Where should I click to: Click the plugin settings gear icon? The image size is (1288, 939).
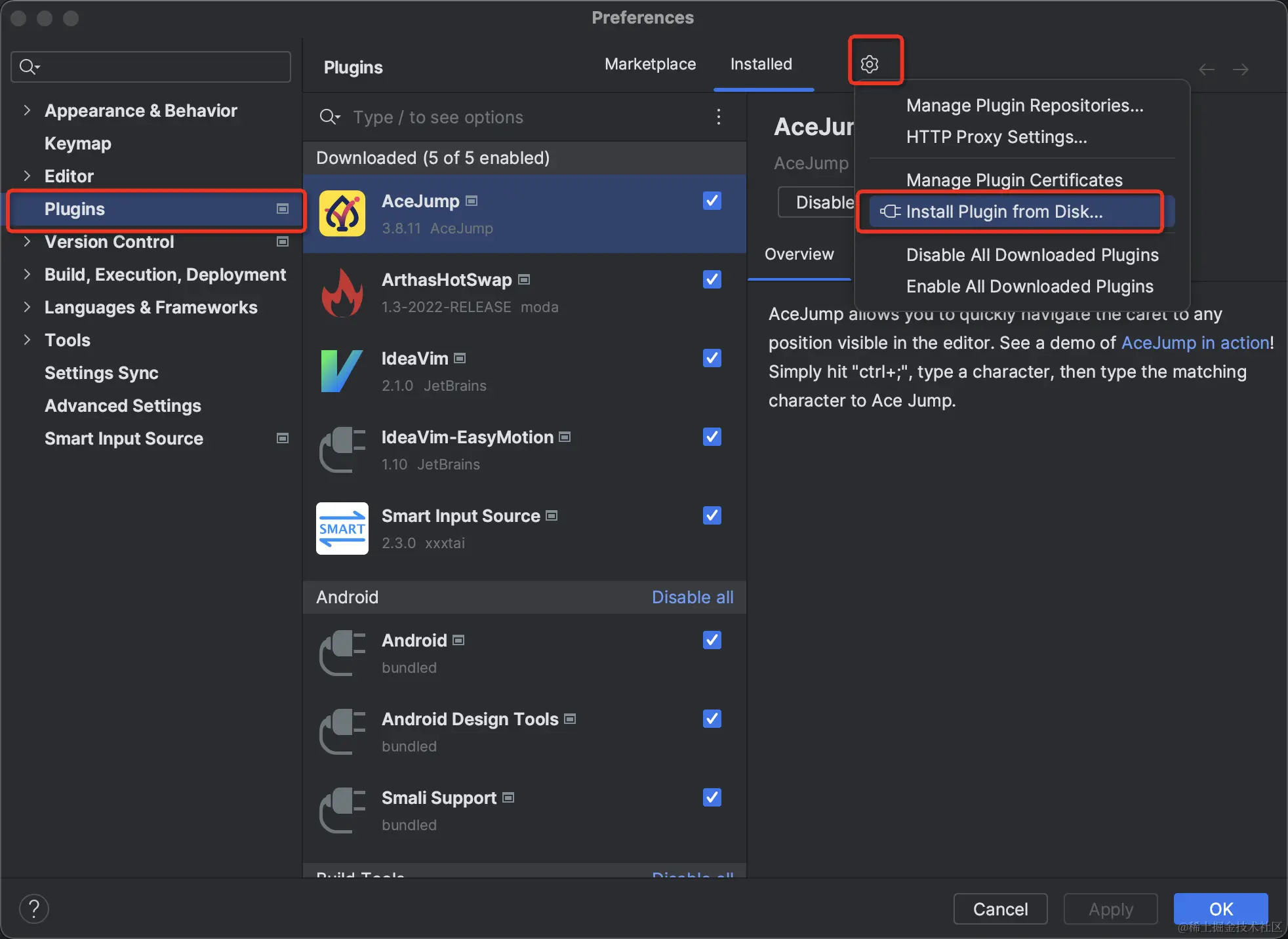point(870,64)
